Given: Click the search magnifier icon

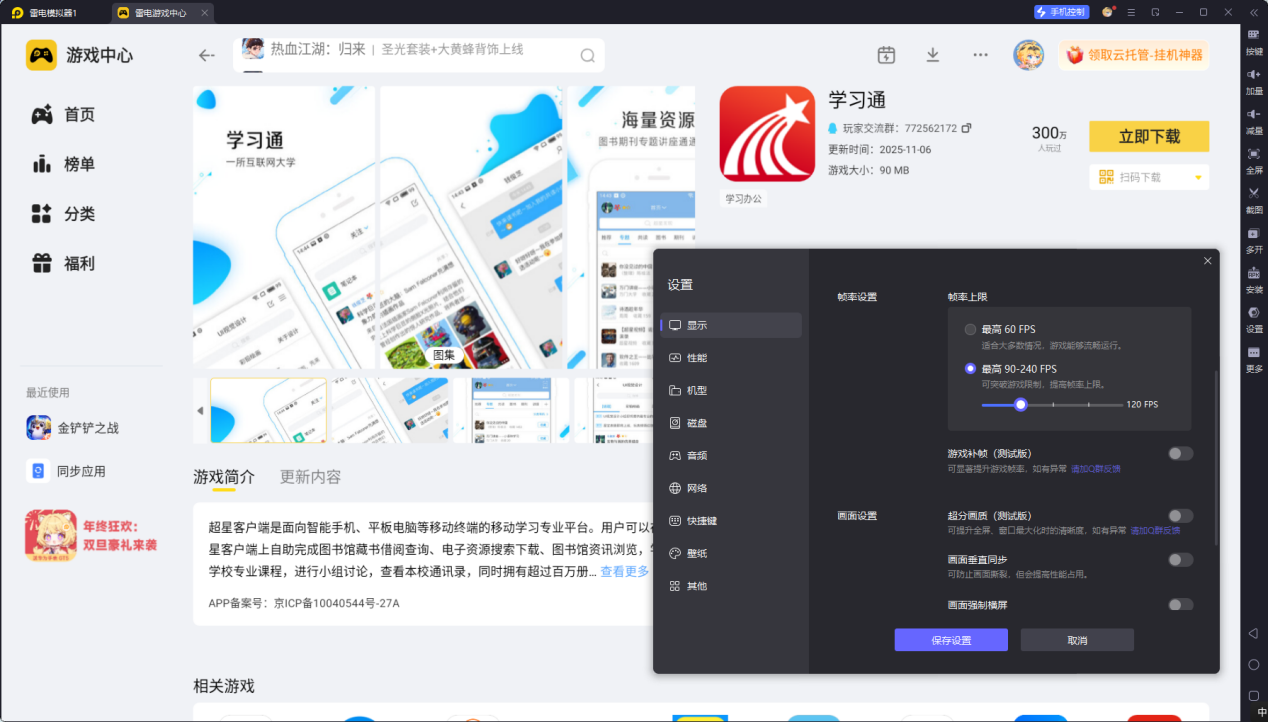Looking at the screenshot, I should (x=588, y=55).
